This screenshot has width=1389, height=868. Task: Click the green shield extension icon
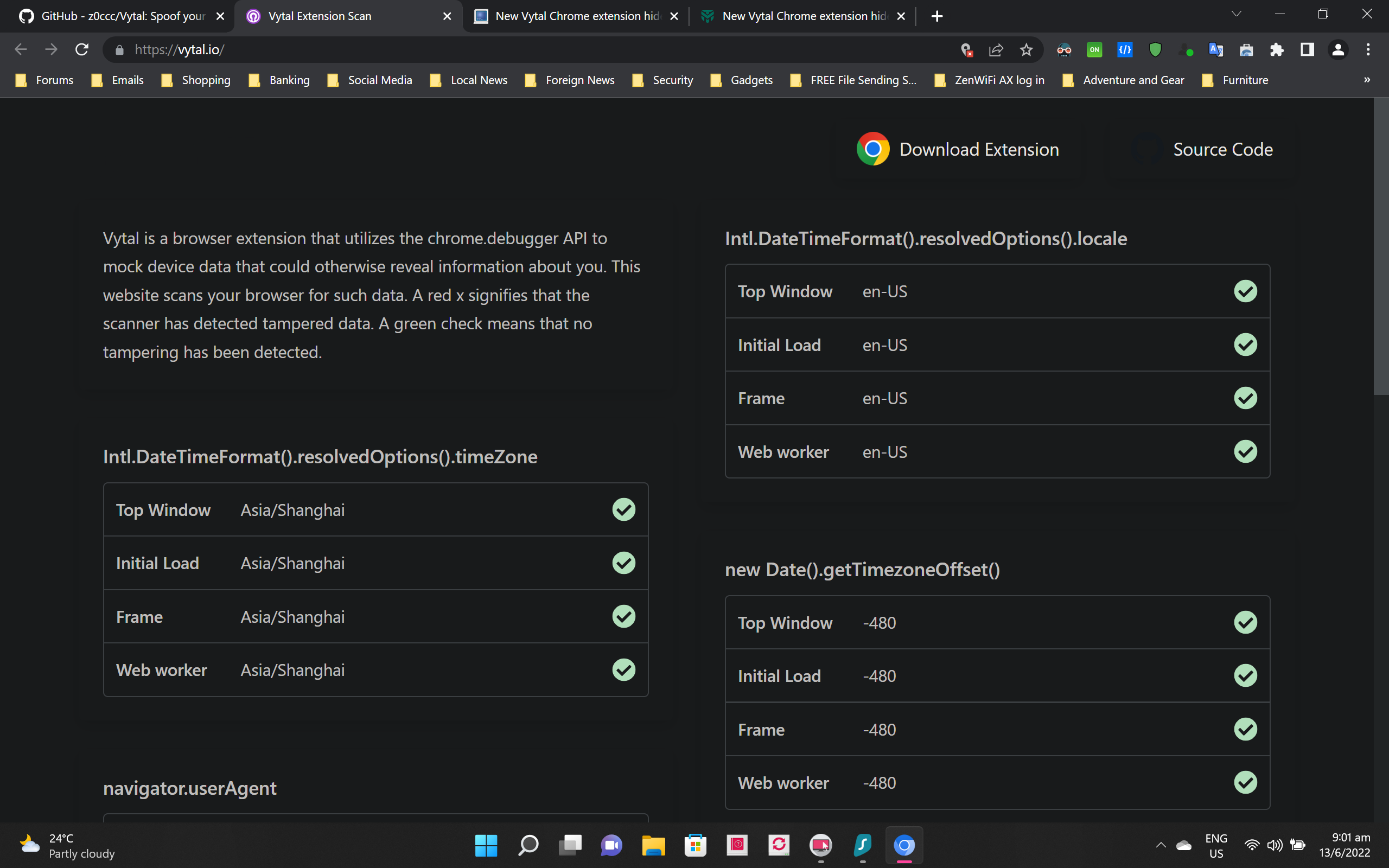pyautogui.click(x=1155, y=50)
